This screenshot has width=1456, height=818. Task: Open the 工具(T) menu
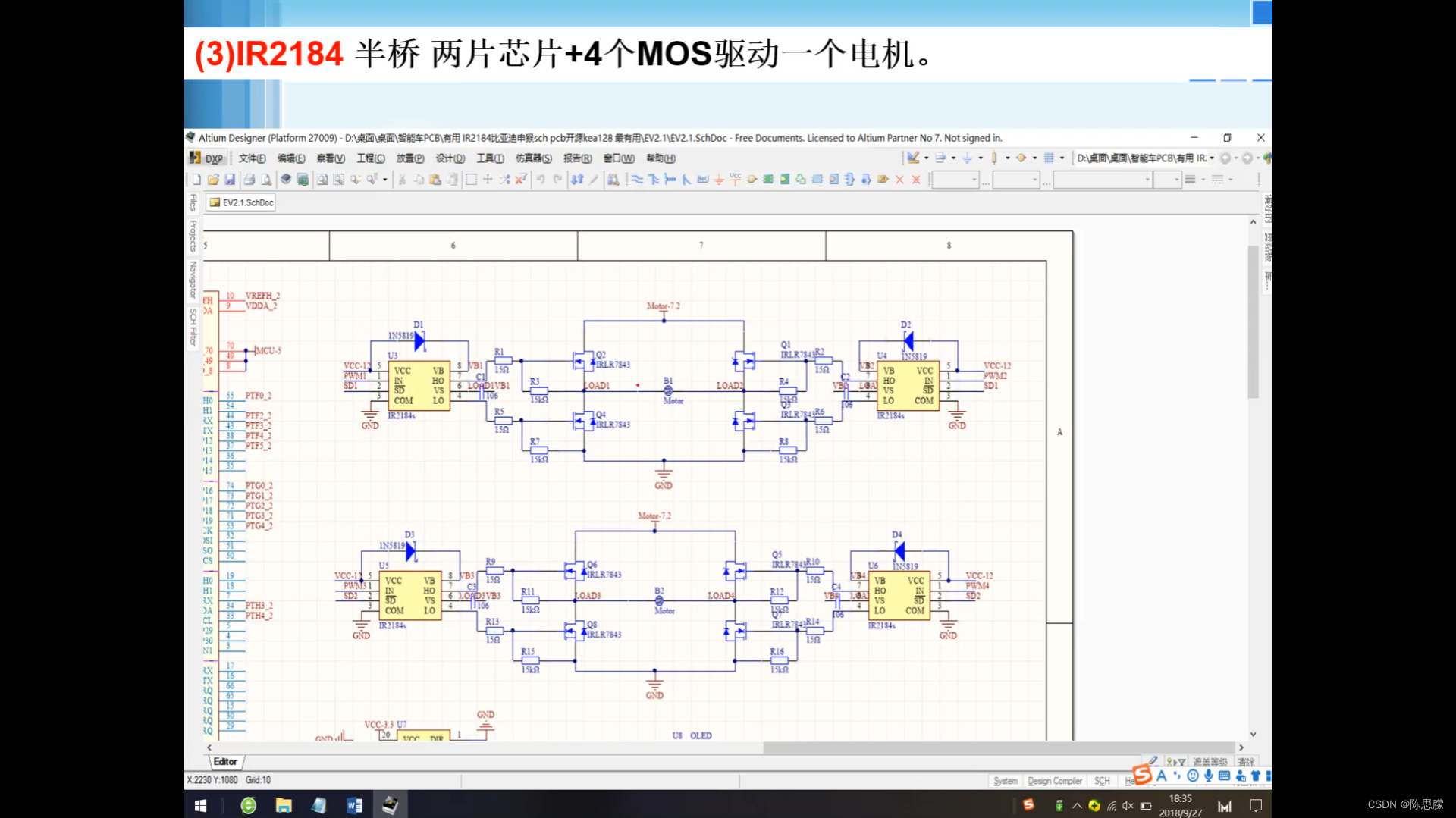tap(490, 158)
